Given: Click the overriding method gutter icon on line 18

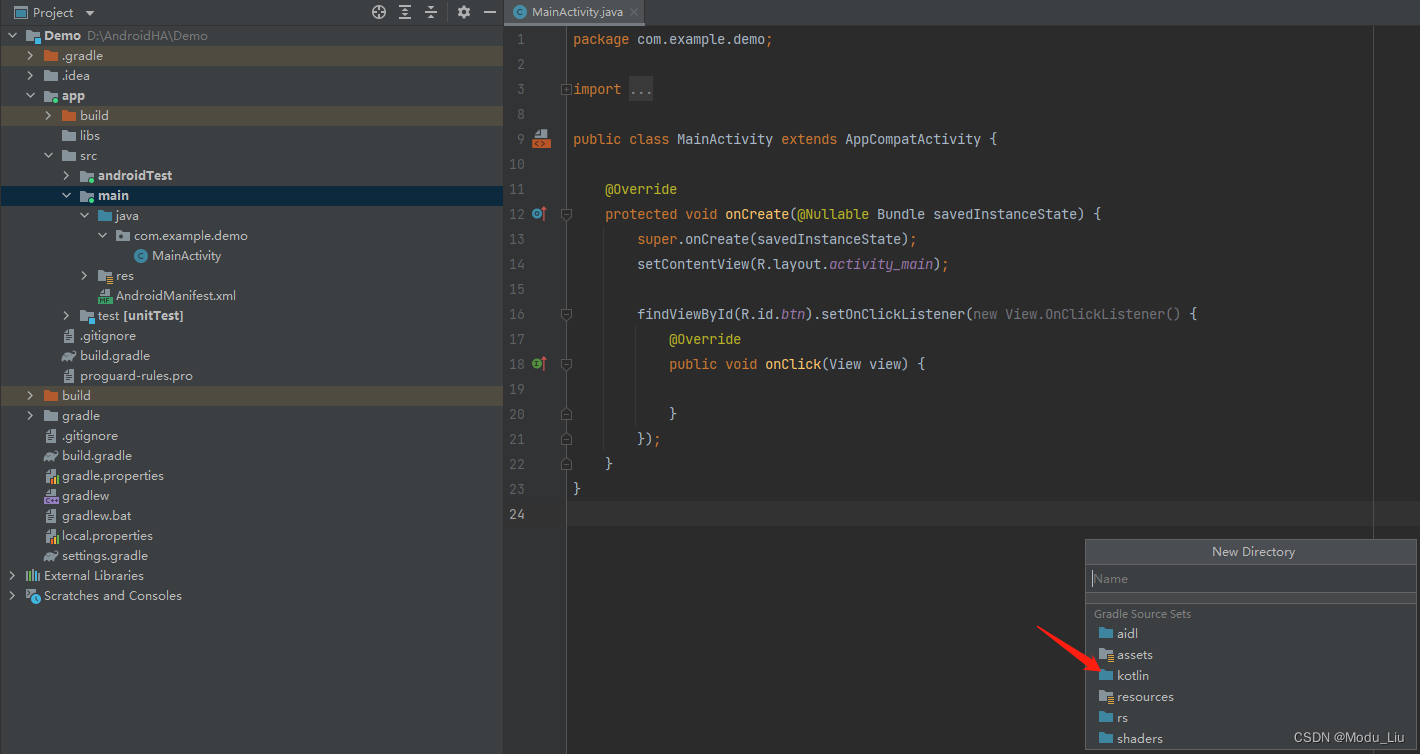Looking at the screenshot, I should pos(539,363).
